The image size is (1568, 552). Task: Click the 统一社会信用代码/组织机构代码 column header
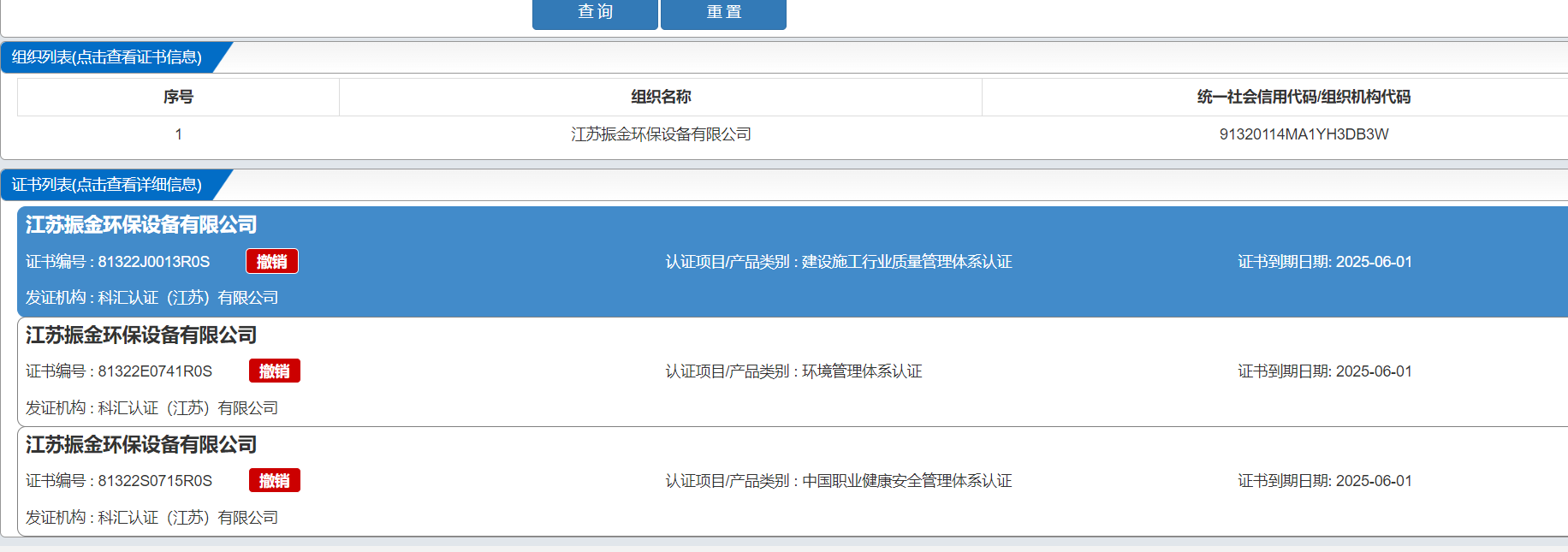coord(1304,97)
